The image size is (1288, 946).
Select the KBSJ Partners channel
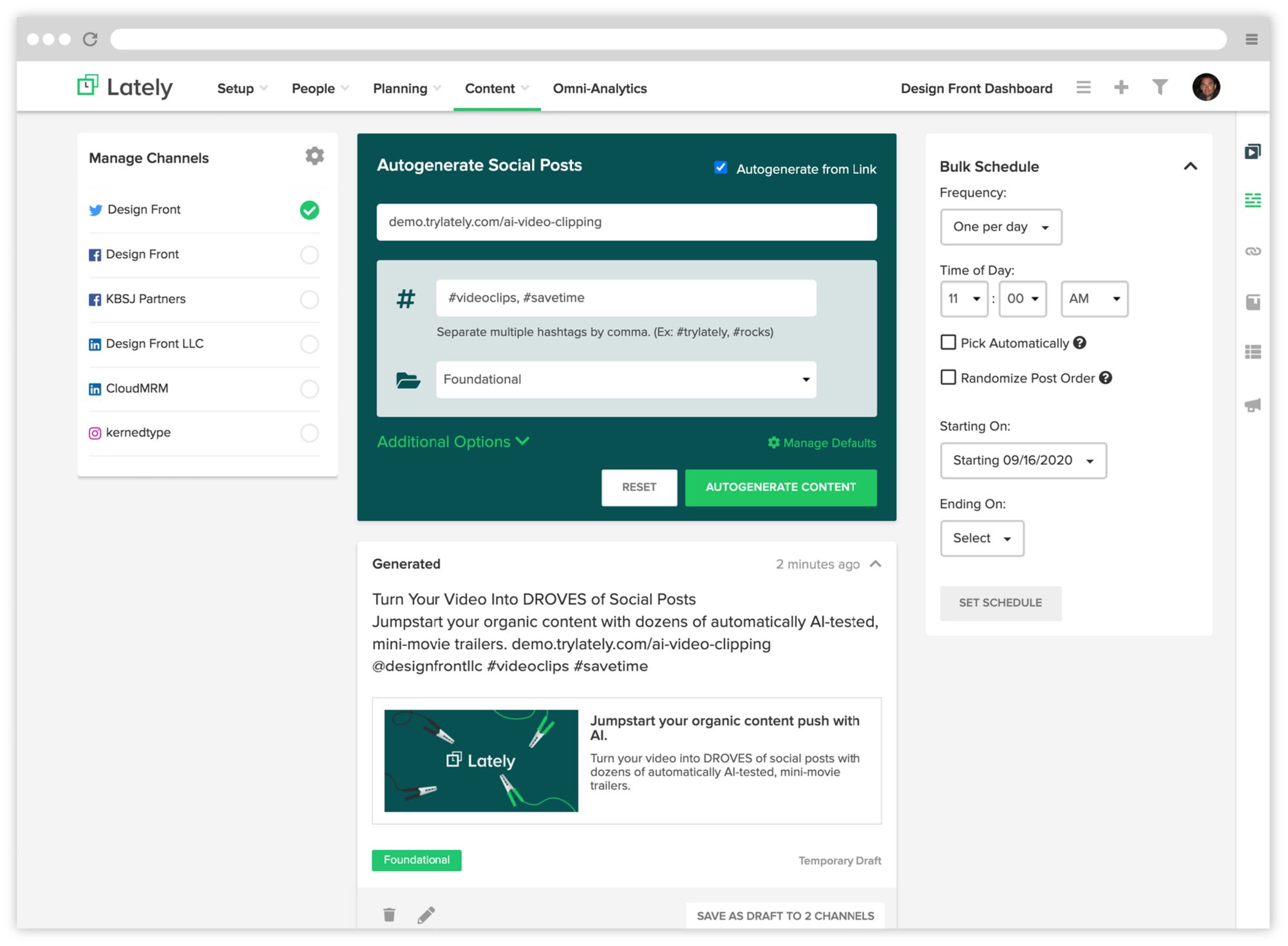[x=310, y=299]
